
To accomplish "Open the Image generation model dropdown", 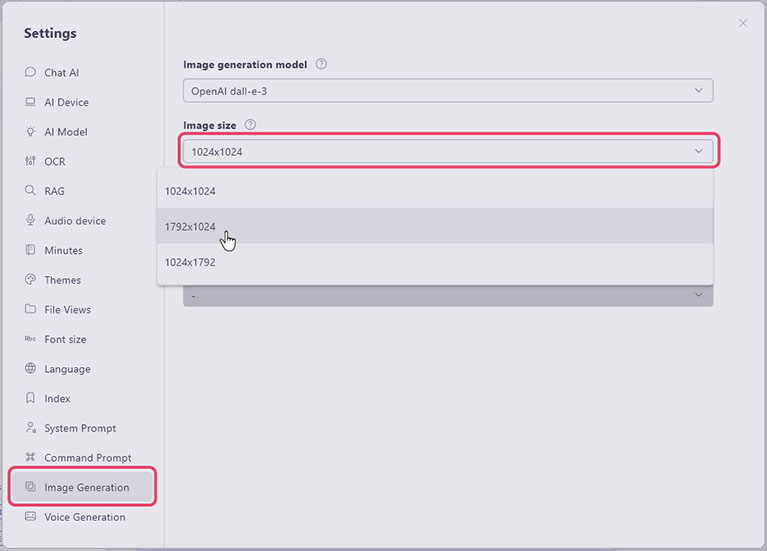I will [447, 91].
